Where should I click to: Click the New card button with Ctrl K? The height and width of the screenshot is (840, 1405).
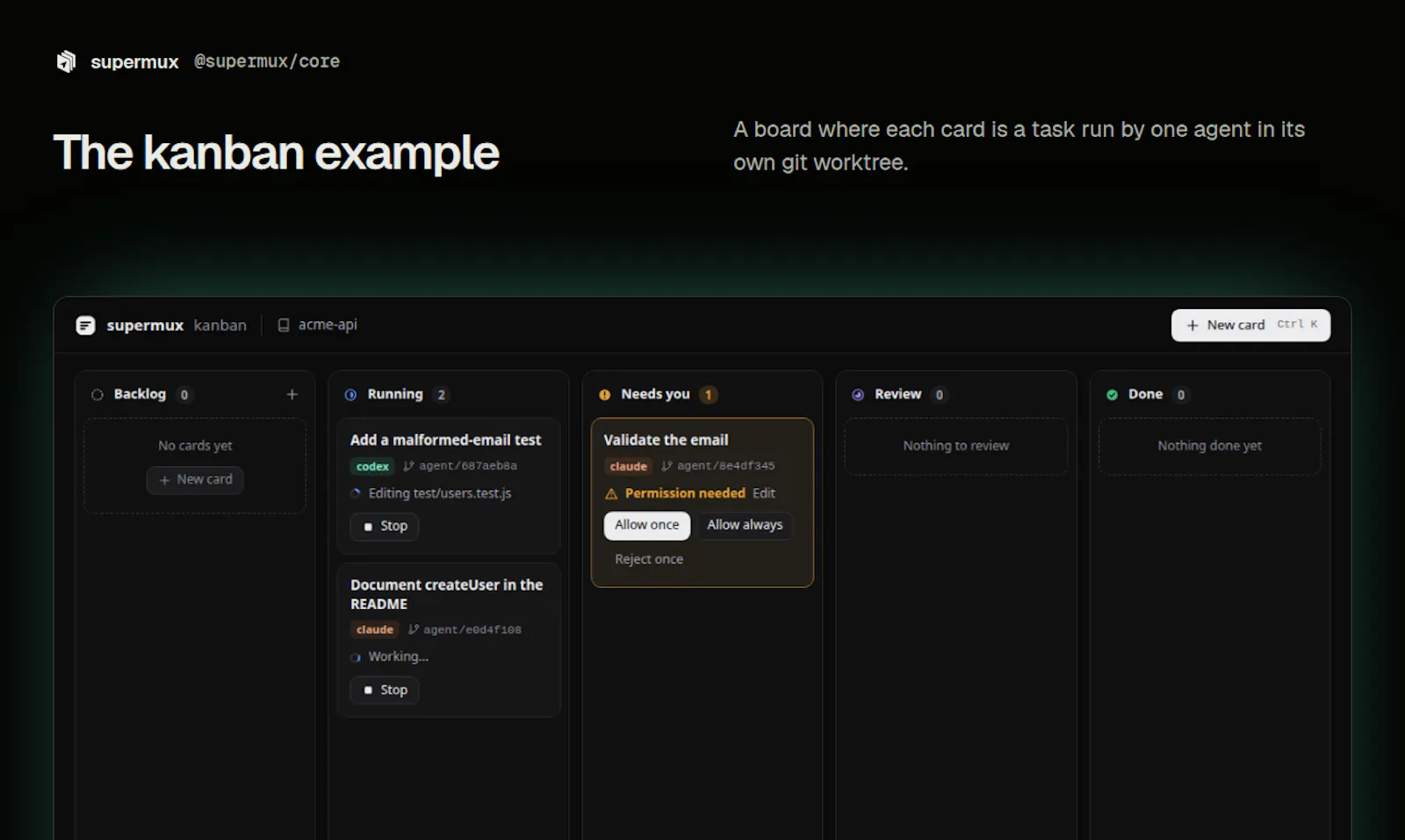pos(1250,326)
